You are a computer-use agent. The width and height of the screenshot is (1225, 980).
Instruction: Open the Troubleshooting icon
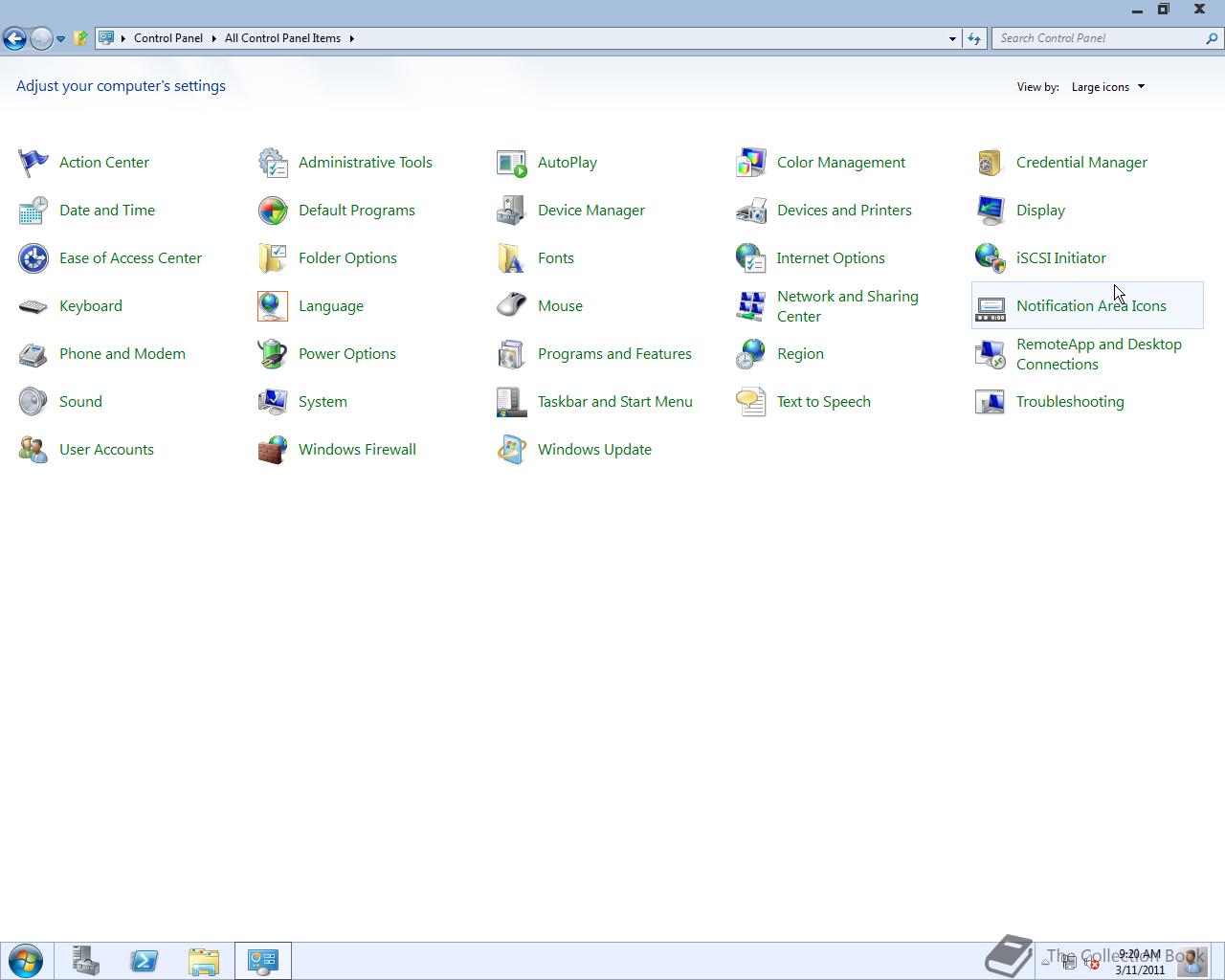click(x=990, y=402)
